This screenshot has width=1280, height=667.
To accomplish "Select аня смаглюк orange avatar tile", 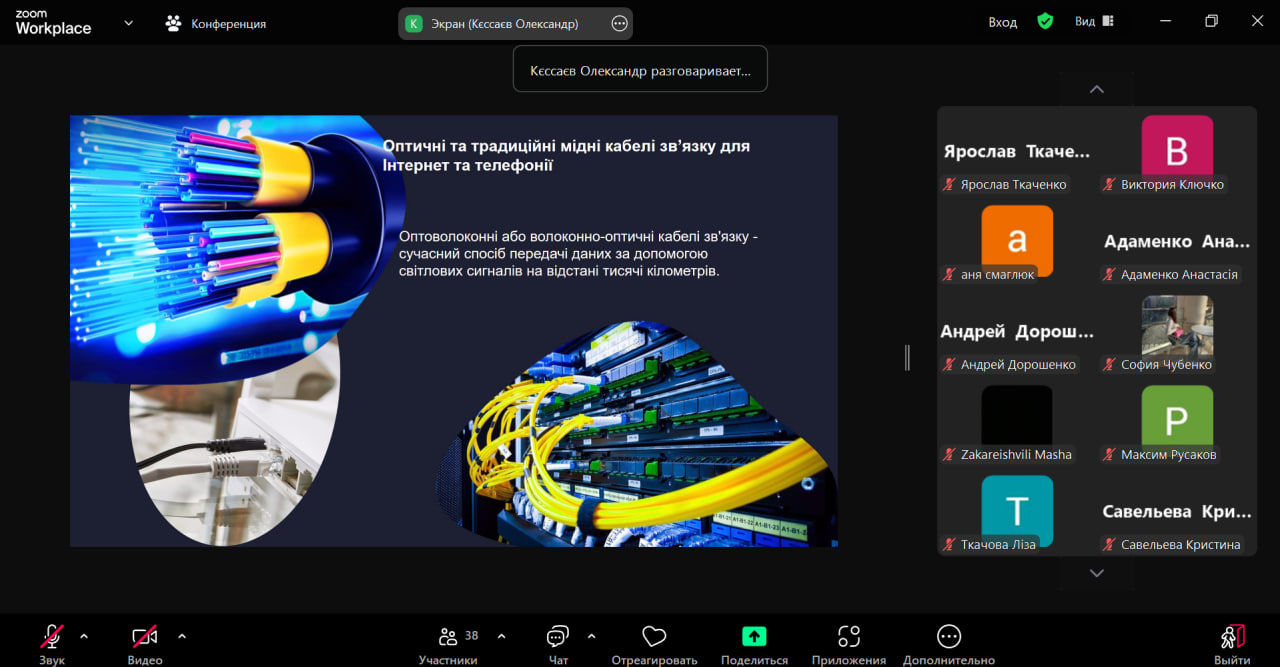I will click(x=1017, y=239).
